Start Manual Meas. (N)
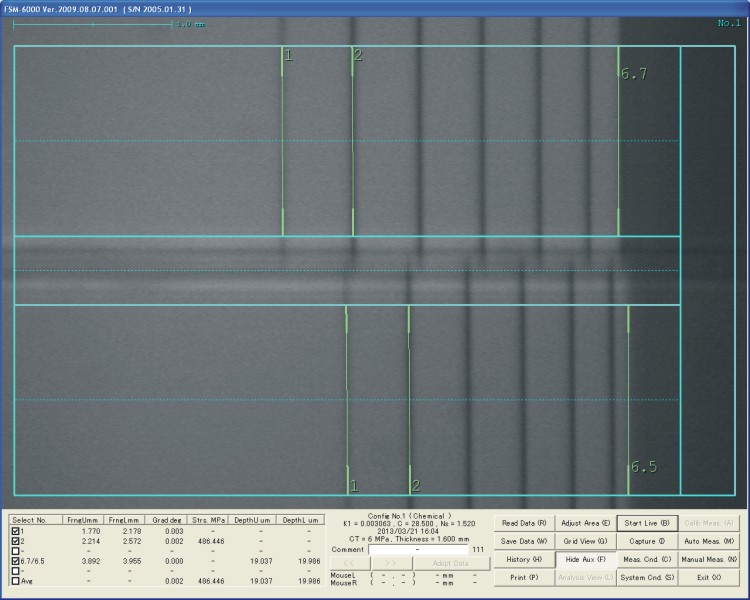This screenshot has height=600, width=750. pyautogui.click(x=709, y=559)
